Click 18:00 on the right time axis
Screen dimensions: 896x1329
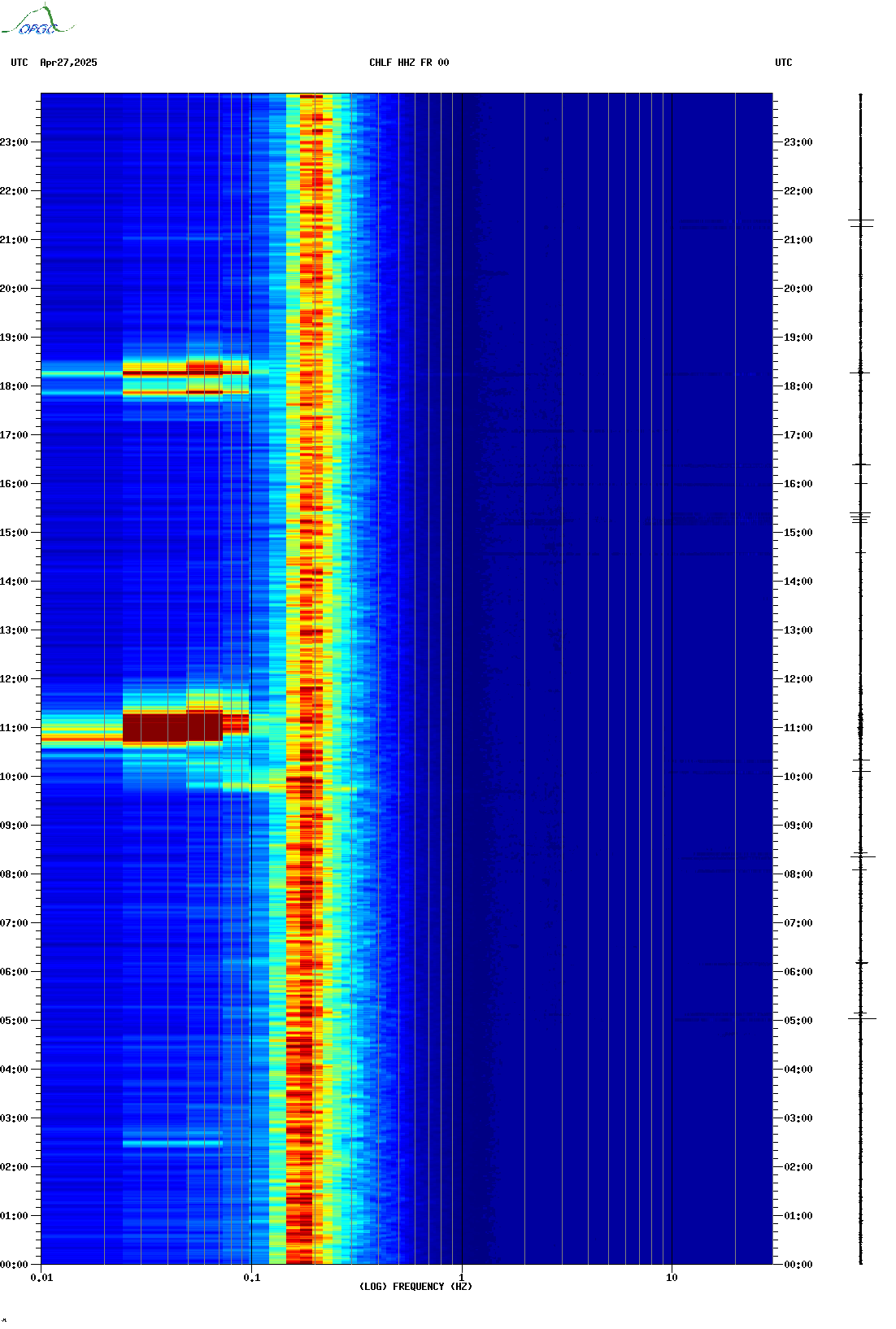(x=798, y=386)
